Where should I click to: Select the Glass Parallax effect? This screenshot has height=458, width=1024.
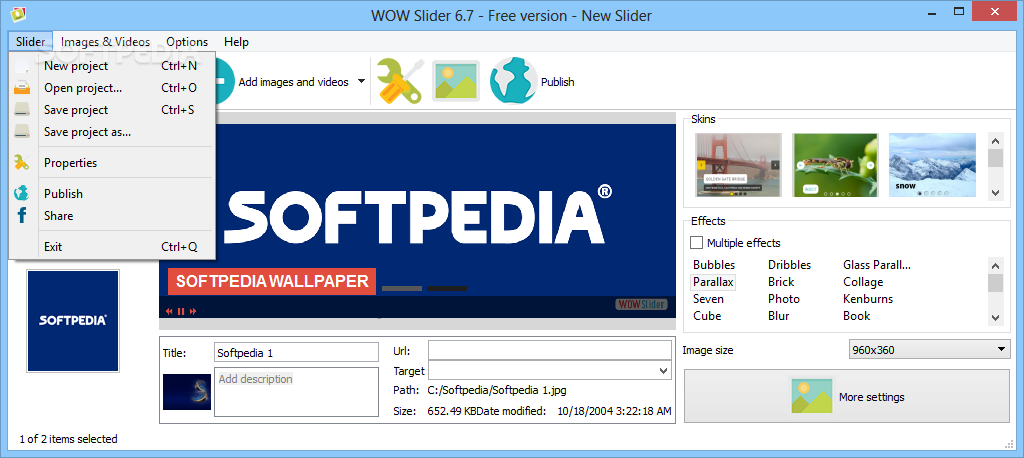click(876, 265)
